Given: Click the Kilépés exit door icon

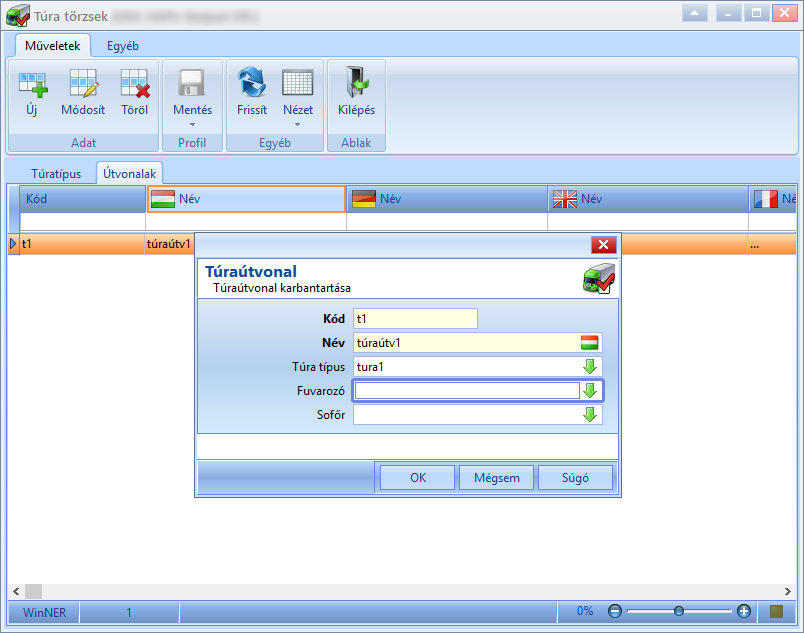Looking at the screenshot, I should pyautogui.click(x=357, y=82).
